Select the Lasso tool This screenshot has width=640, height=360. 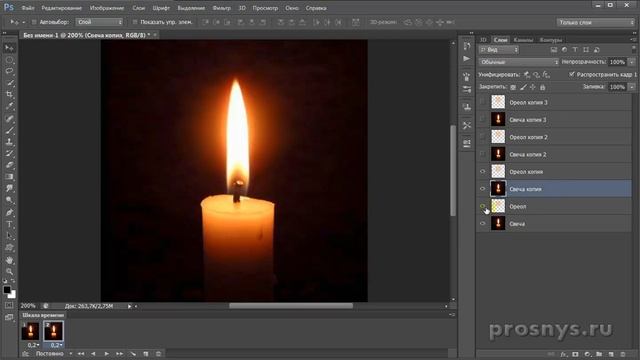(x=9, y=71)
